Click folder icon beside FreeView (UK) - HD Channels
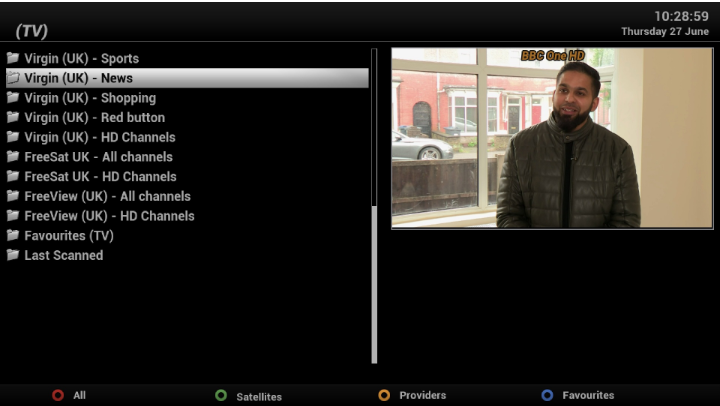The image size is (720, 406). point(13,216)
